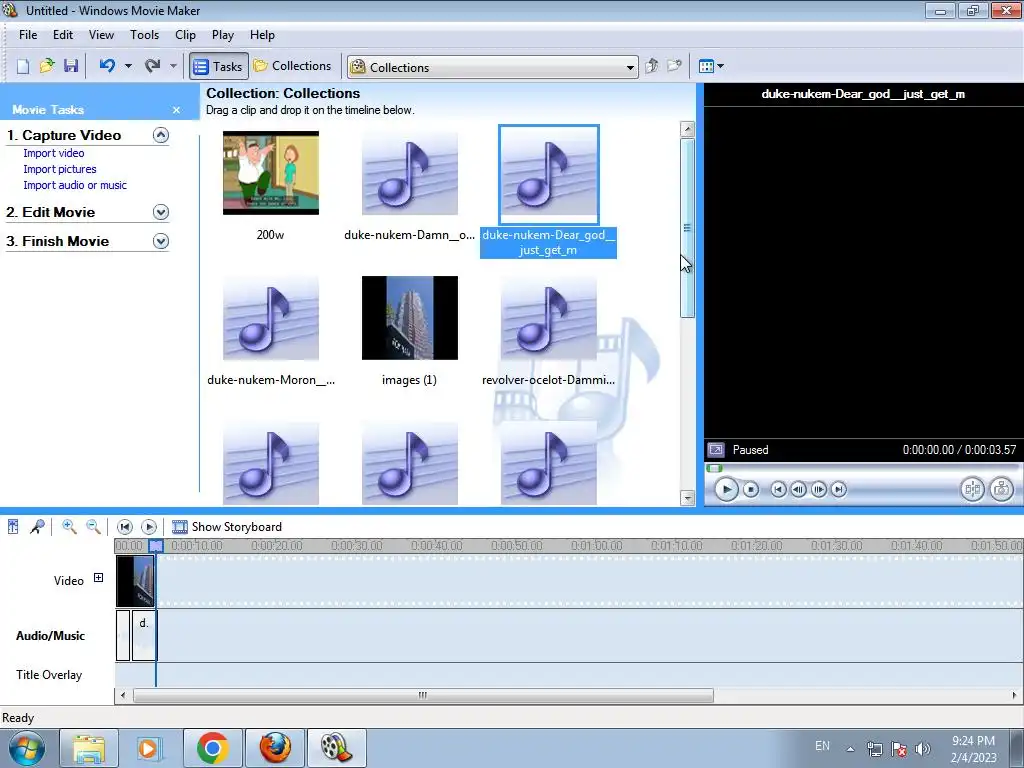Click the collection scrollbar up arrow
Screen dimensions: 1024x768
point(687,129)
